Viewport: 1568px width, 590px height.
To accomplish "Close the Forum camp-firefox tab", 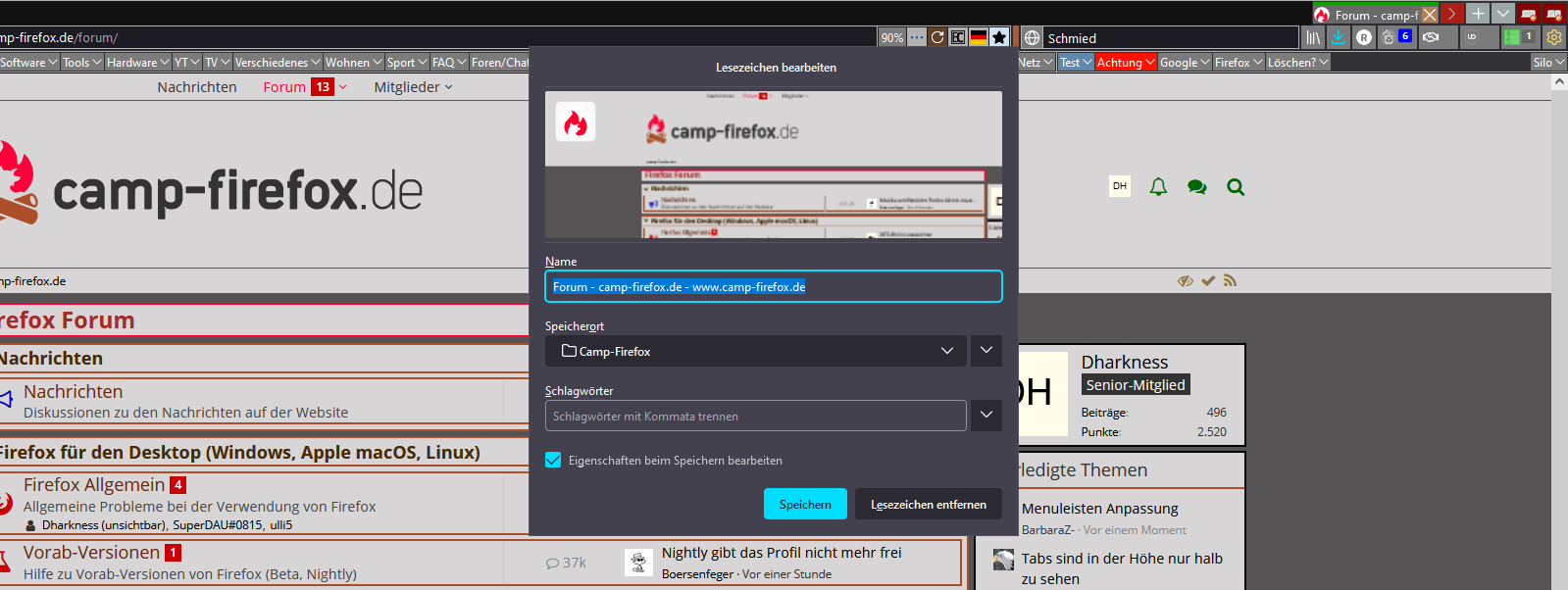I will click(x=1430, y=15).
